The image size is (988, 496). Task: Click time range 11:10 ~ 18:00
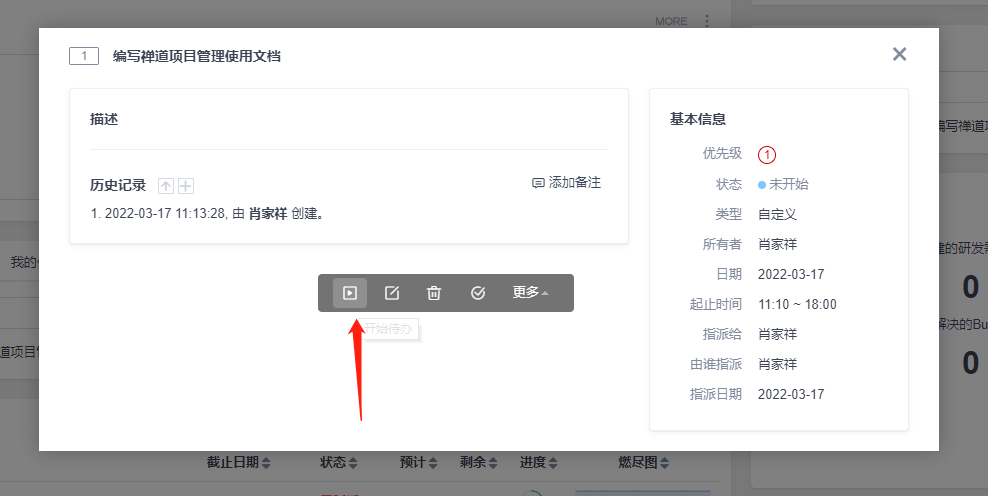click(x=797, y=304)
